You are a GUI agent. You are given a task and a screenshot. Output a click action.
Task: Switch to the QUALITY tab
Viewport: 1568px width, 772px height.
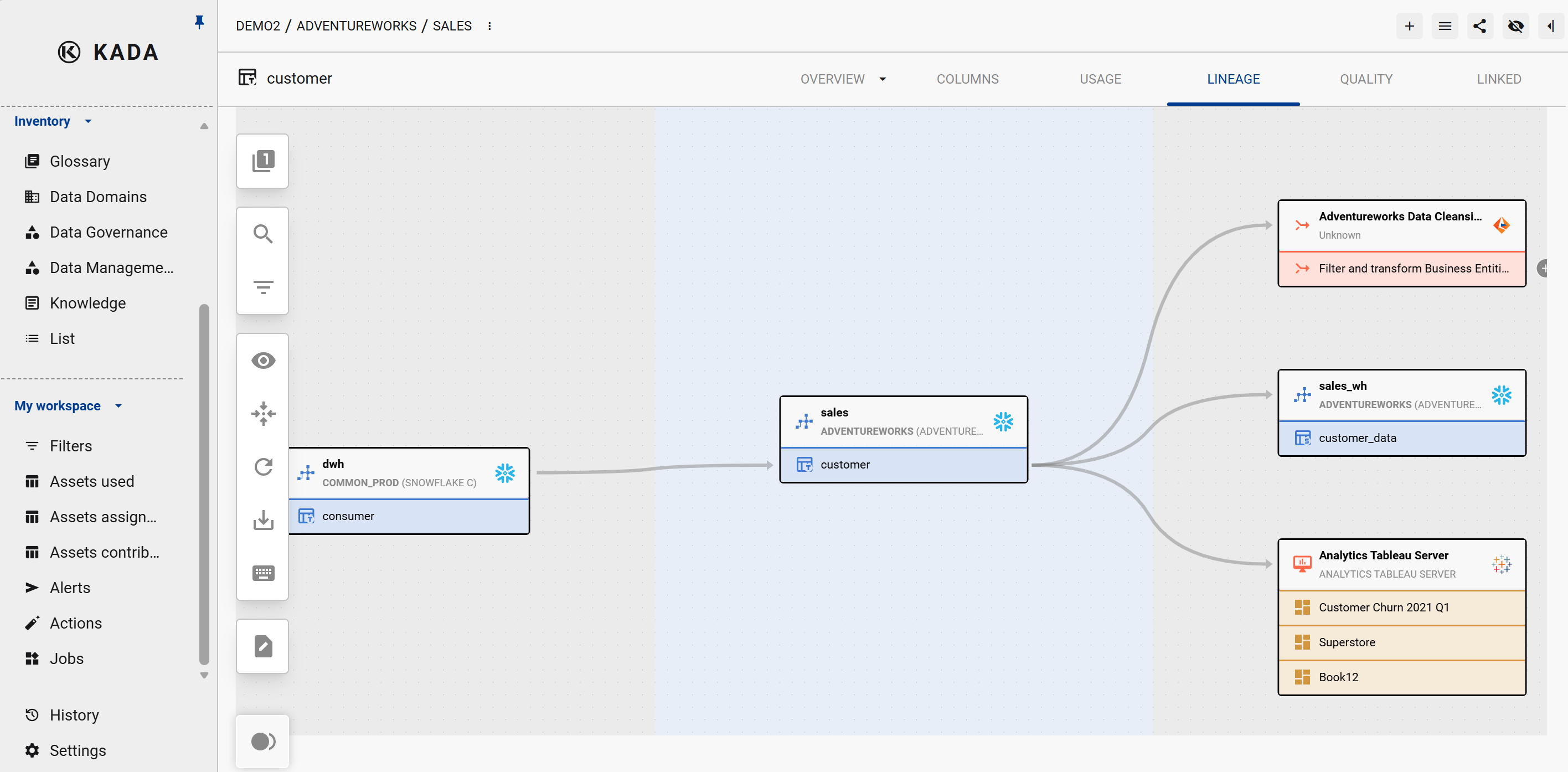[x=1365, y=79]
